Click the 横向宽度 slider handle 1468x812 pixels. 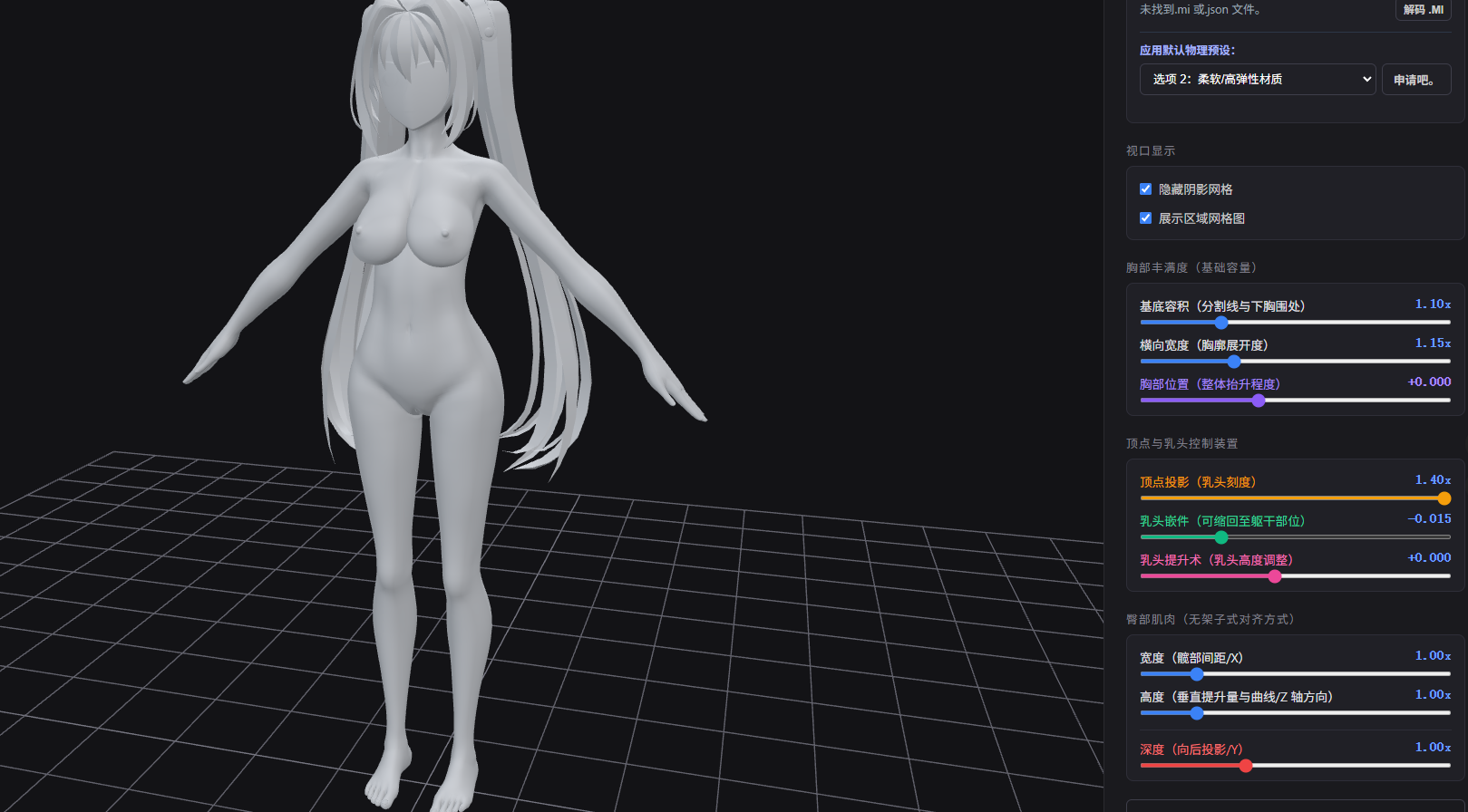pos(1234,362)
